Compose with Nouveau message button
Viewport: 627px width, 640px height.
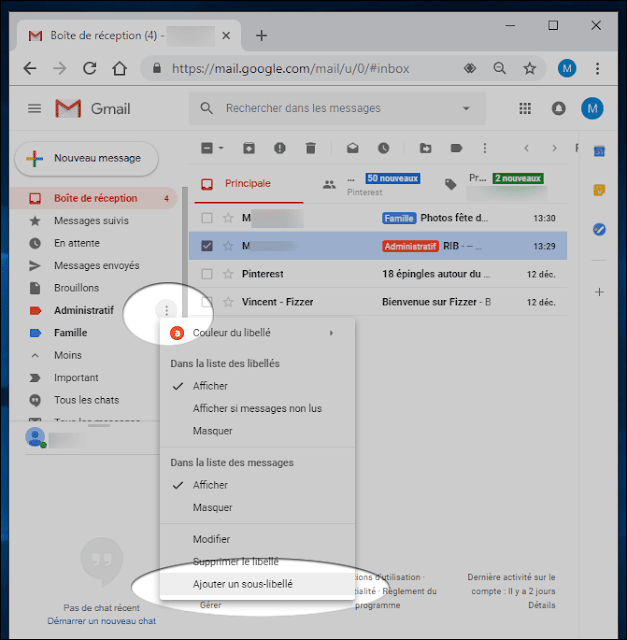[86, 158]
